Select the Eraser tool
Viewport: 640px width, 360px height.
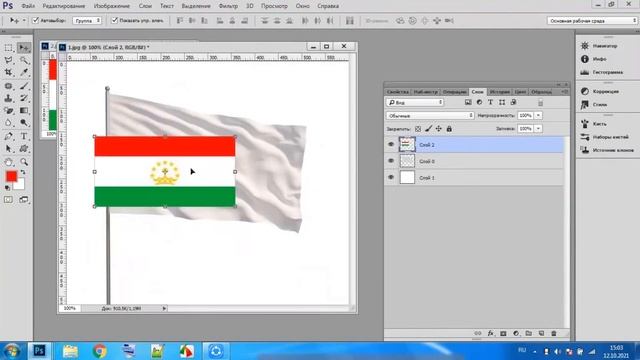click(9, 111)
